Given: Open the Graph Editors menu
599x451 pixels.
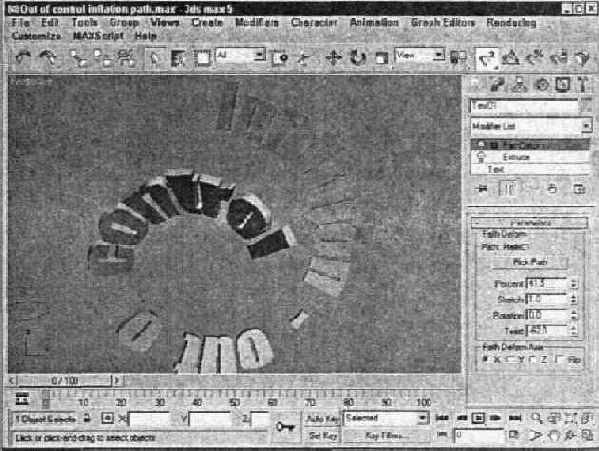Looking at the screenshot, I should tap(443, 23).
